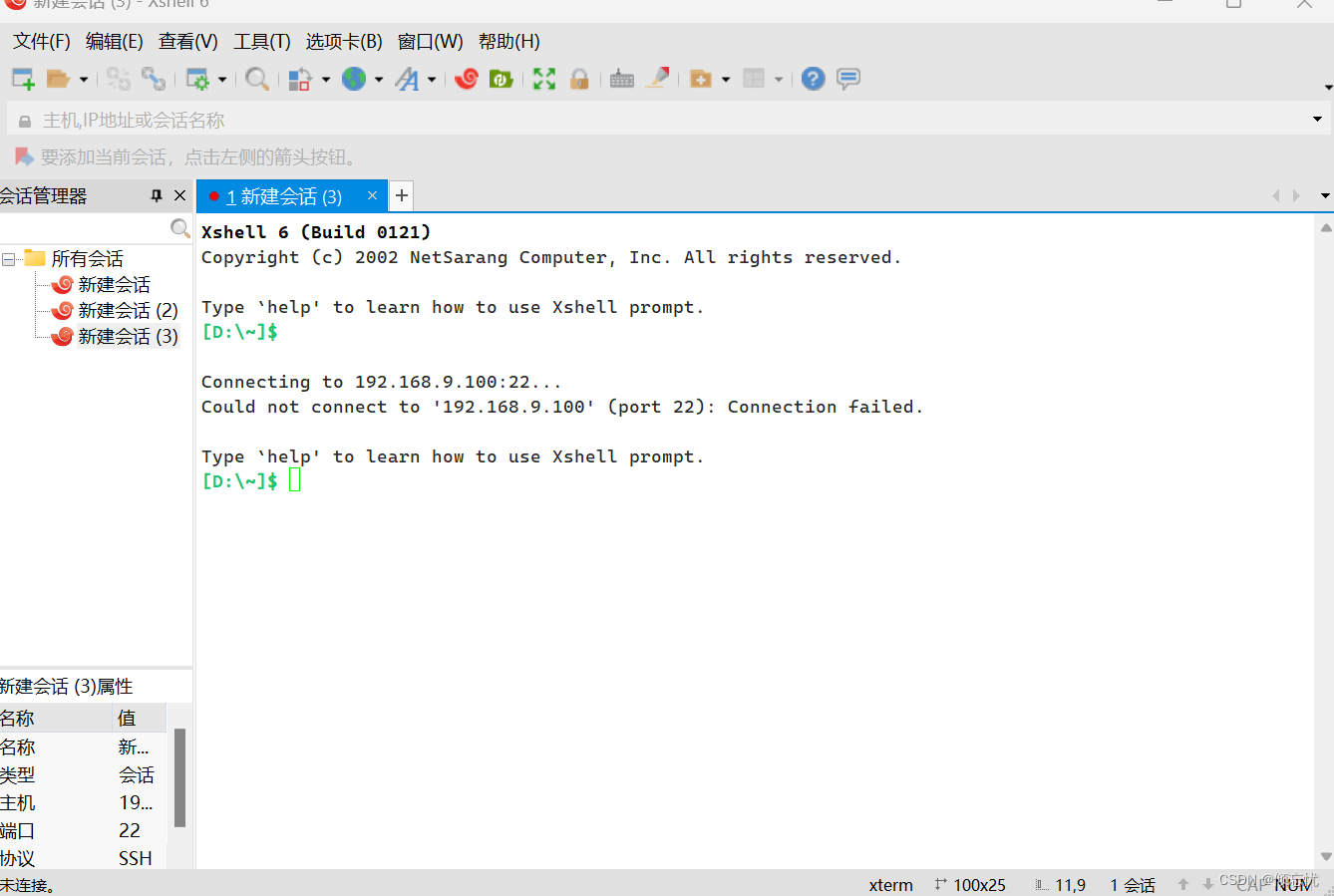Click the magnifier Find icon in toolbar
1334x896 pixels.
coord(257,79)
